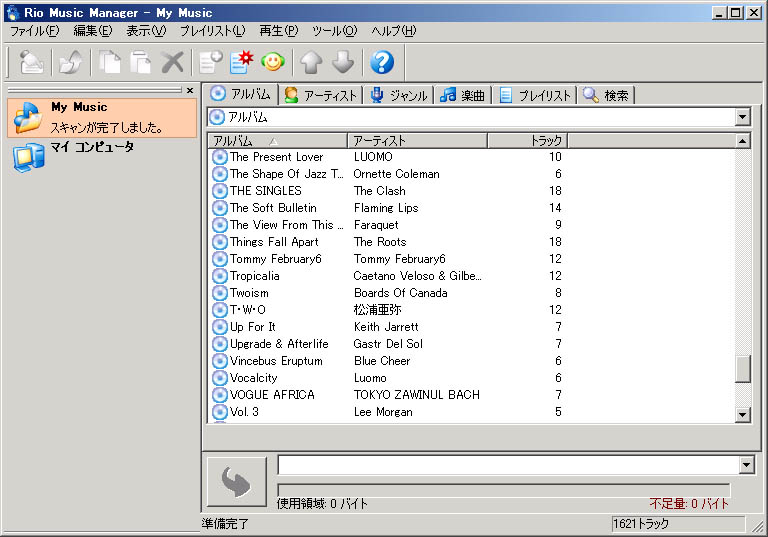
Task: Click the transfer arrow button at bottom
Action: [237, 482]
